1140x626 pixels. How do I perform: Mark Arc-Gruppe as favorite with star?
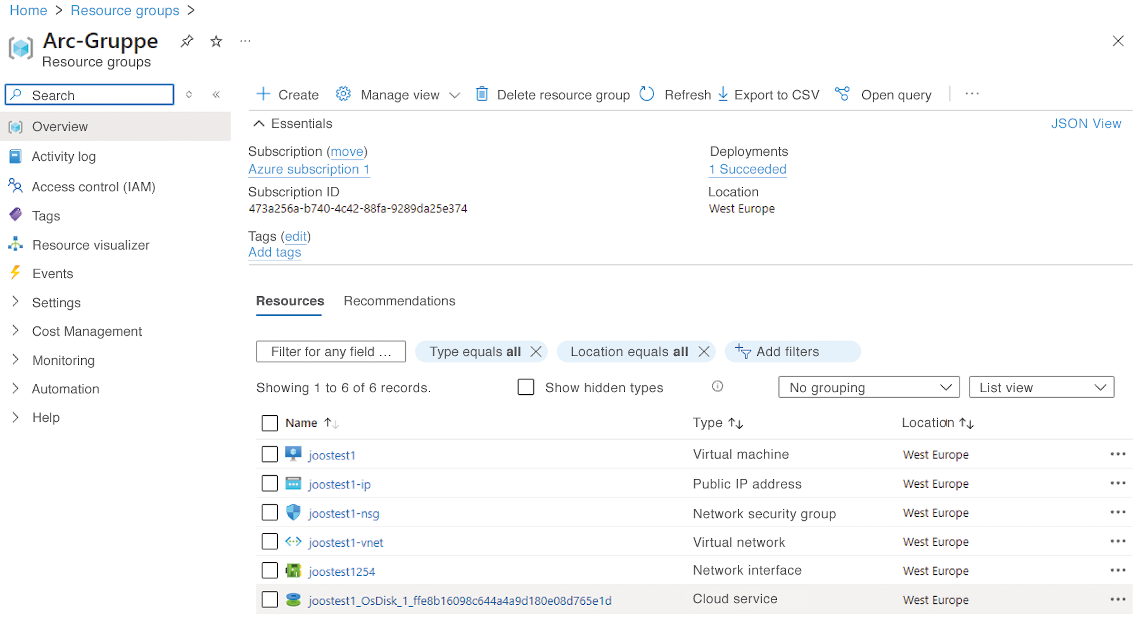[216, 41]
